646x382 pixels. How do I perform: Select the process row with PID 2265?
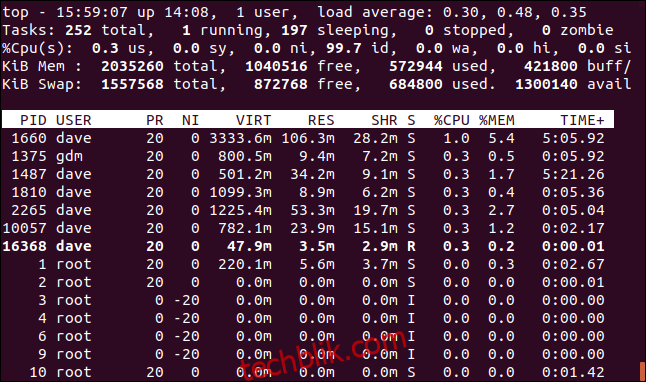click(x=308, y=210)
